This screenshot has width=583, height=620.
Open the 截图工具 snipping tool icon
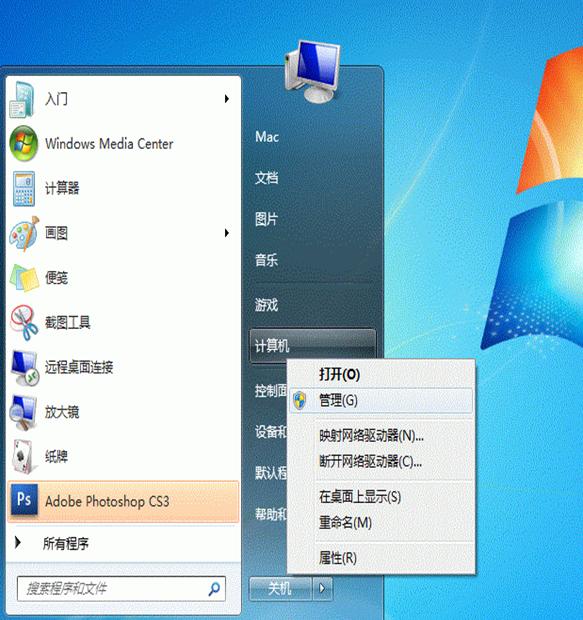tap(24, 322)
